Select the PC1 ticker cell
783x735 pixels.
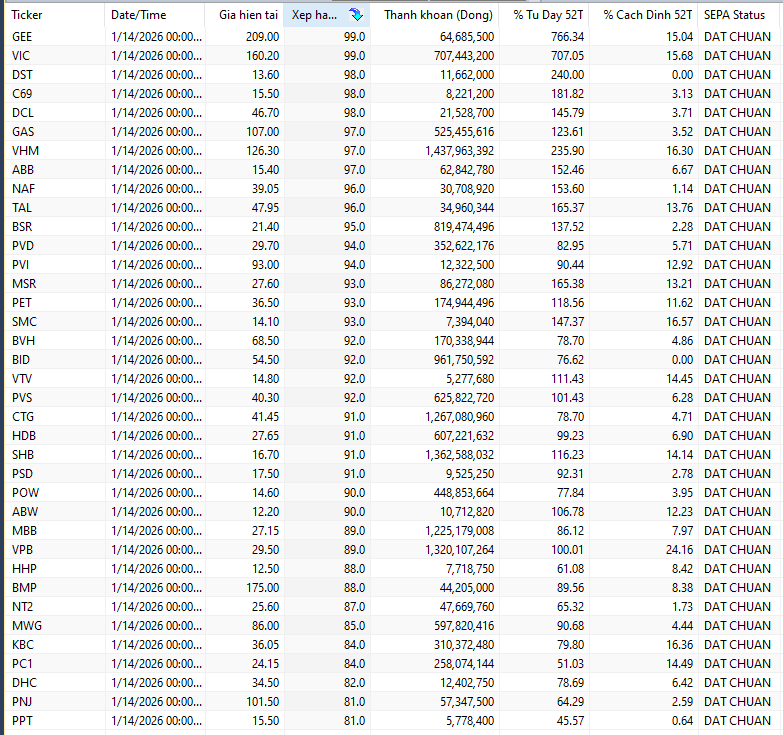[x=22, y=663]
